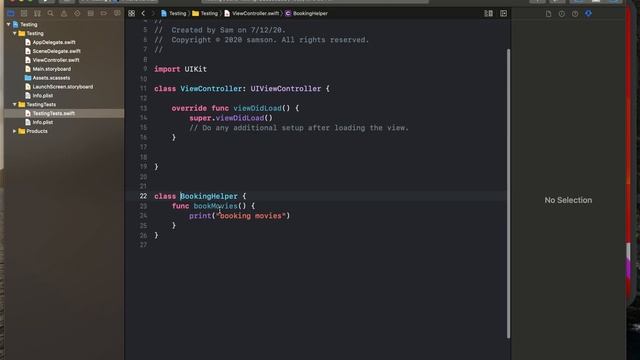Click ViewController.swift breadcrumb in jump bar
Viewport: 640px width, 360px height.
tap(252, 13)
